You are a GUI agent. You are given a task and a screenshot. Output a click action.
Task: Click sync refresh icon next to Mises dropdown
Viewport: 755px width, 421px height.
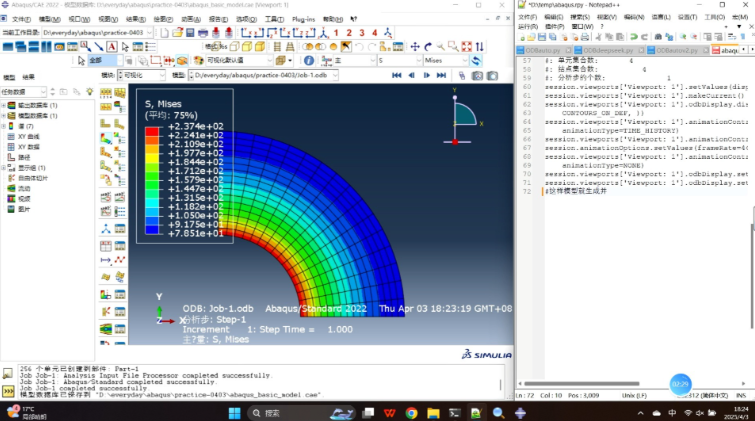point(476,61)
